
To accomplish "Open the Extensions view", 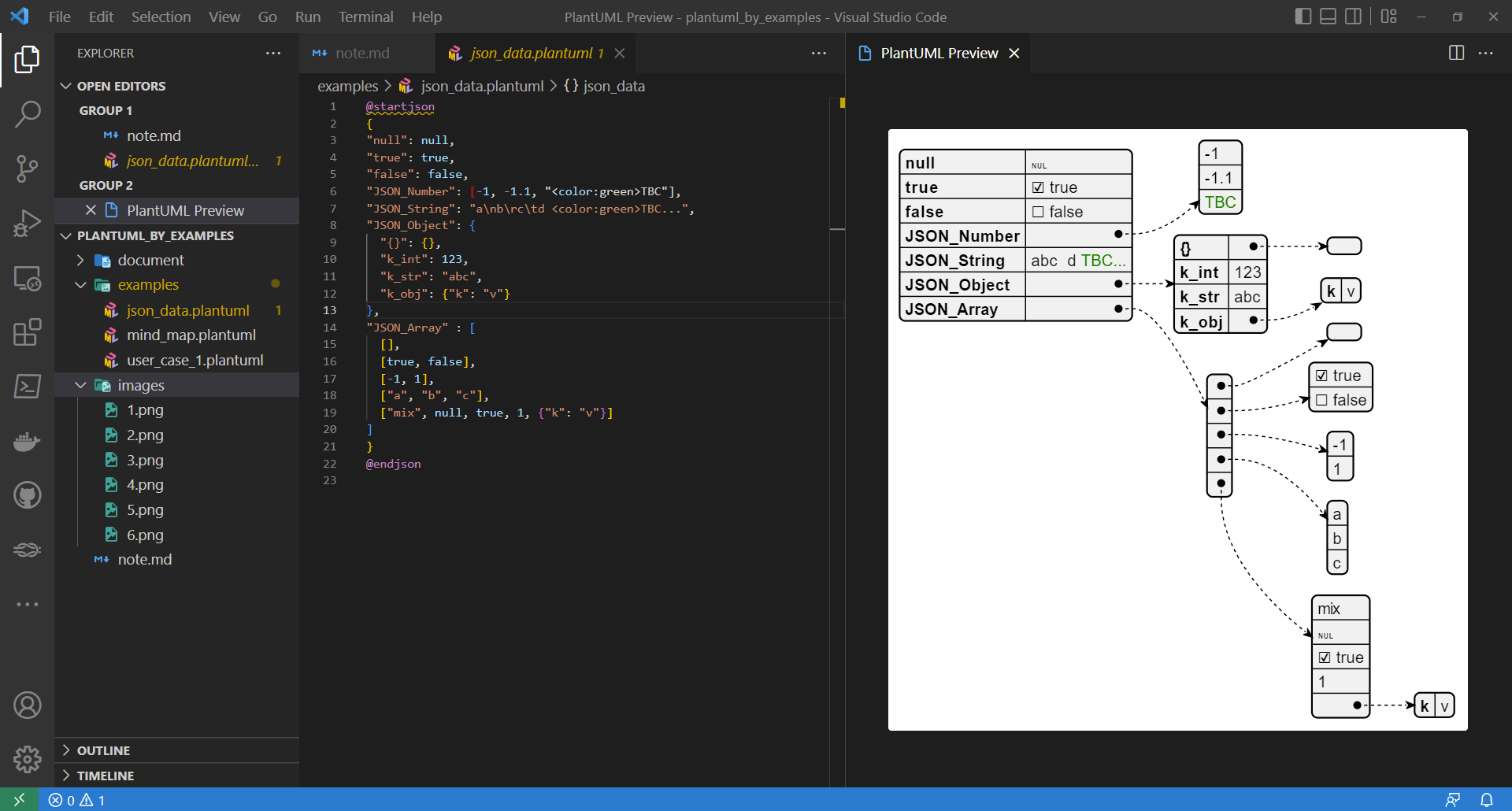I will pos(27,332).
